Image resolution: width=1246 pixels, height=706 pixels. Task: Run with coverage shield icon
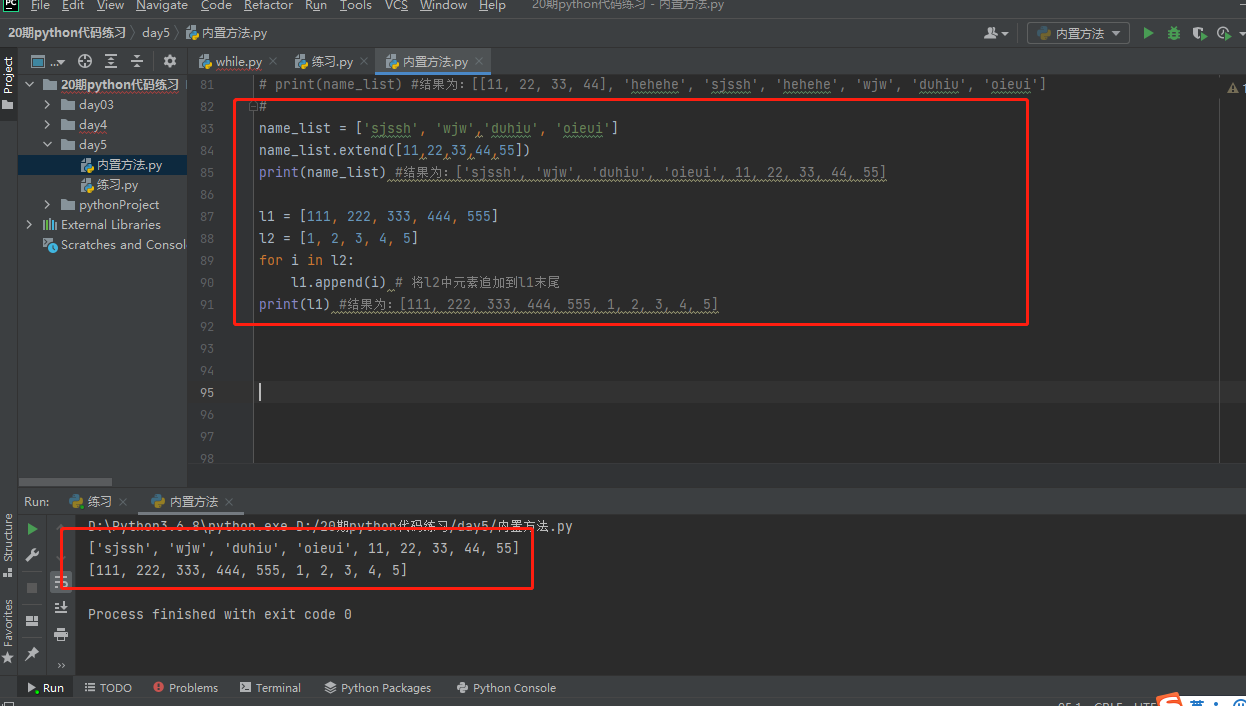(1199, 33)
